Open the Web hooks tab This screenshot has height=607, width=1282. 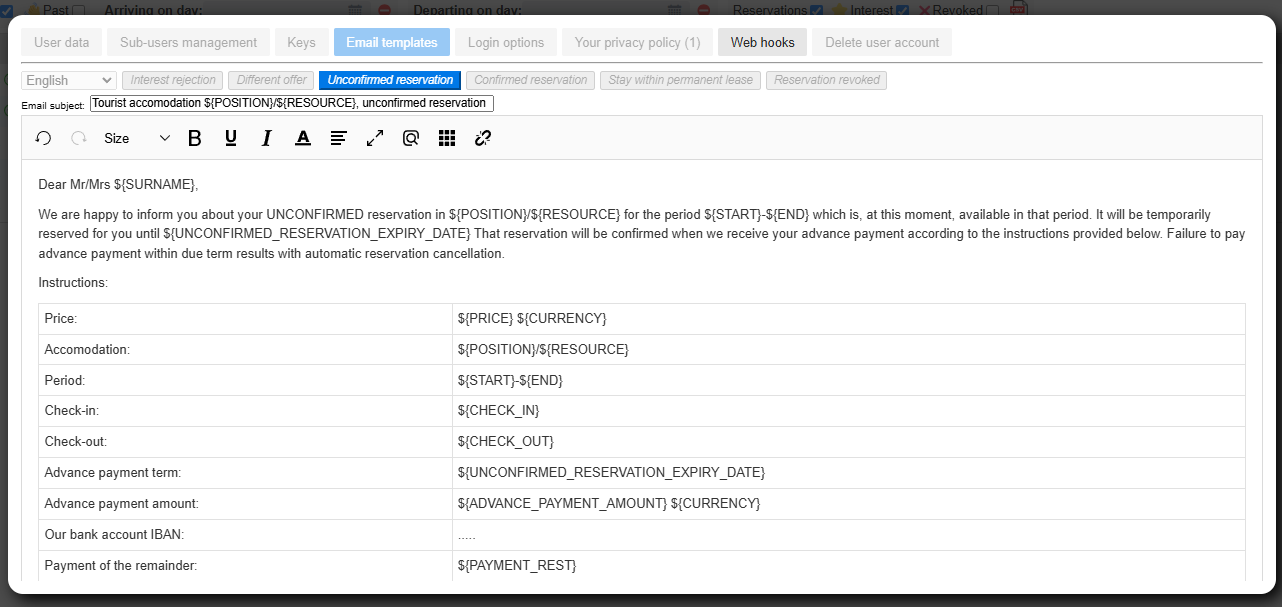(x=762, y=42)
